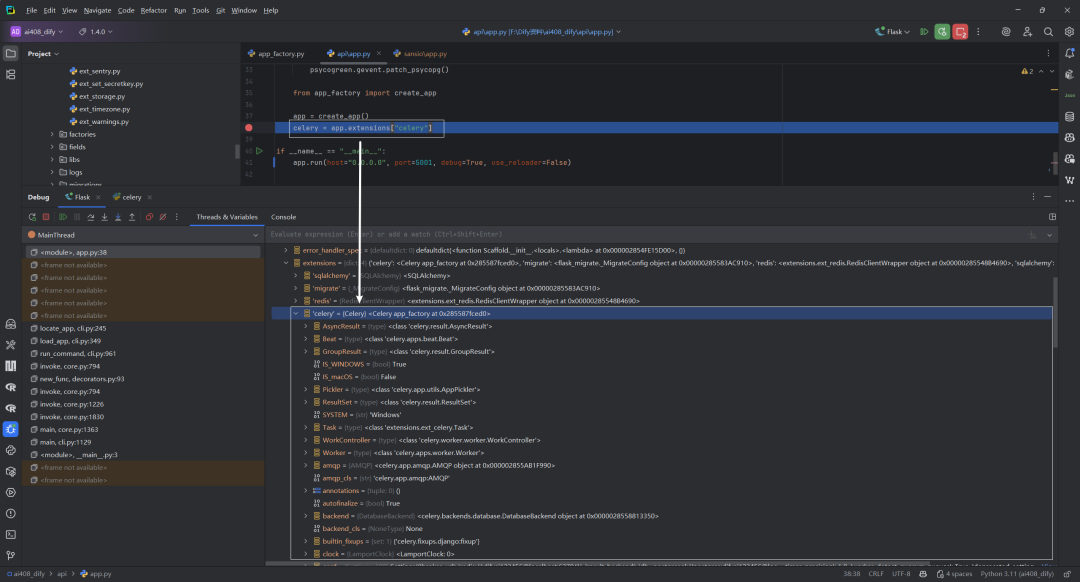The height and width of the screenshot is (582, 1080).
Task: Open the Debug tool window bug icon
Action: tap(10, 429)
